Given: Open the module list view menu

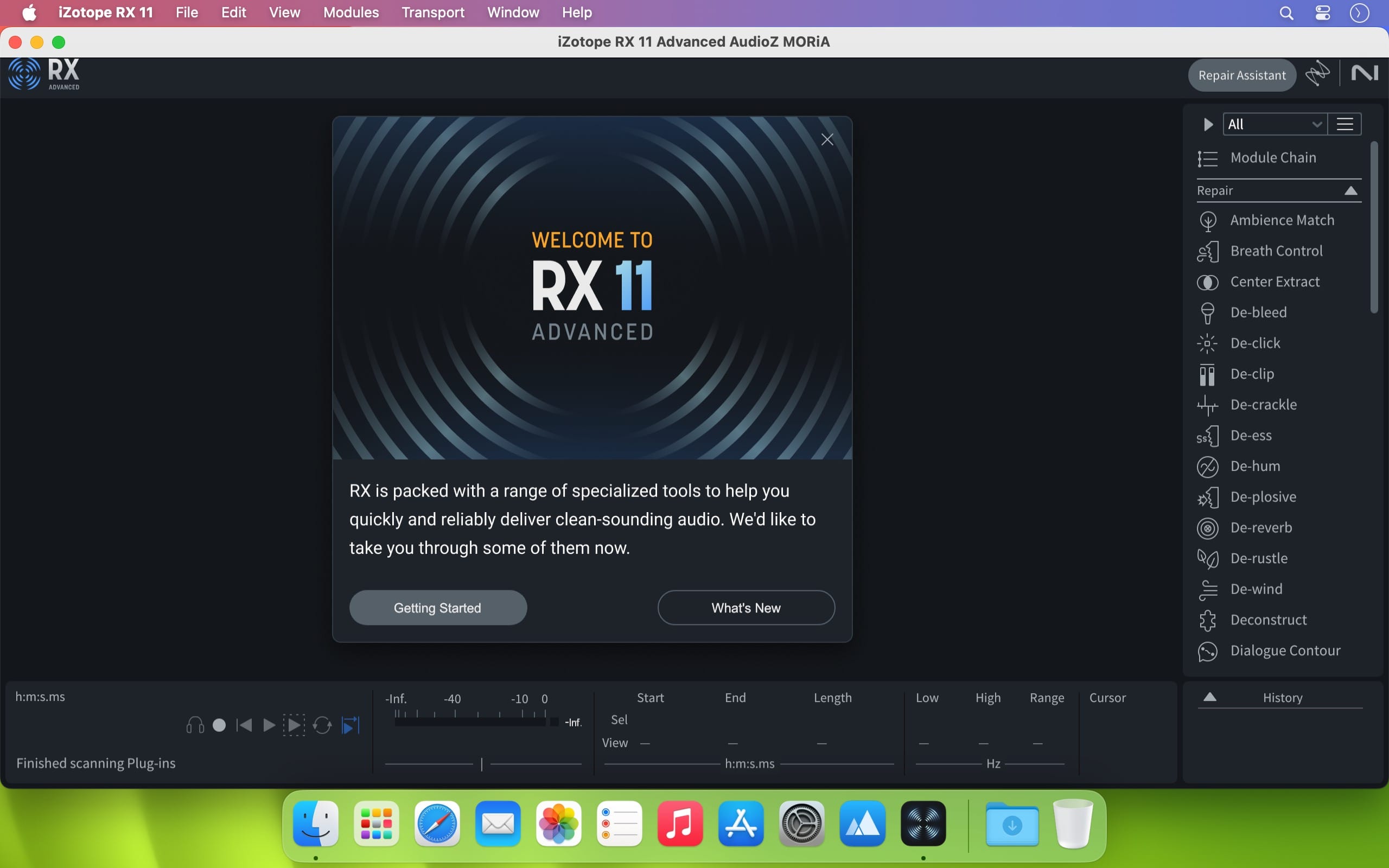Looking at the screenshot, I should point(1345,124).
